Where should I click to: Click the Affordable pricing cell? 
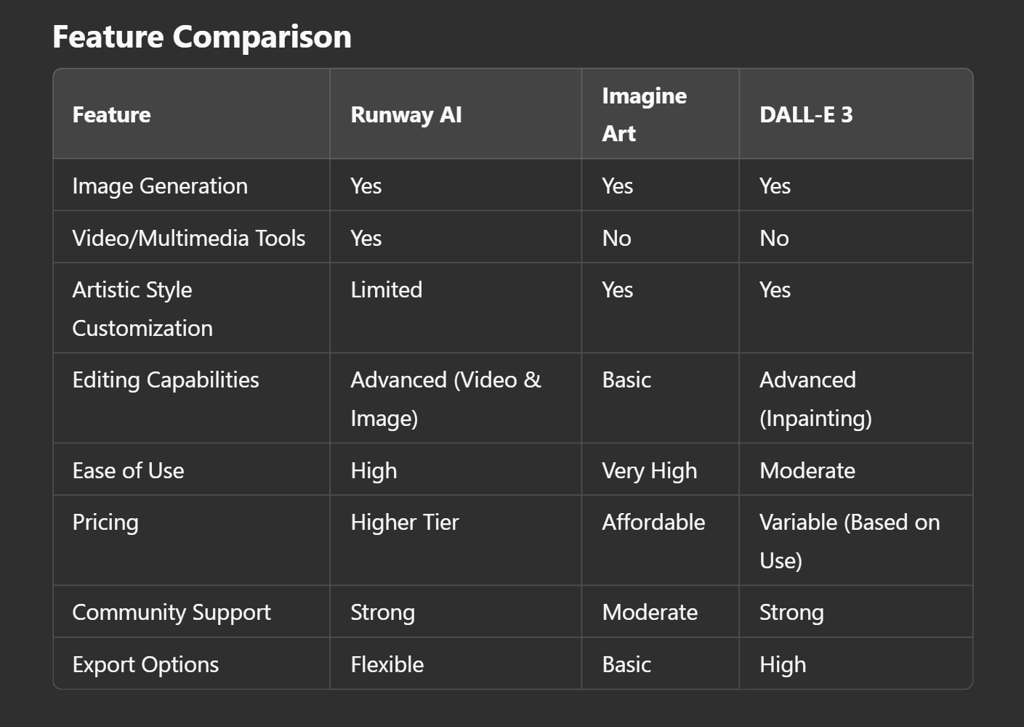(653, 522)
